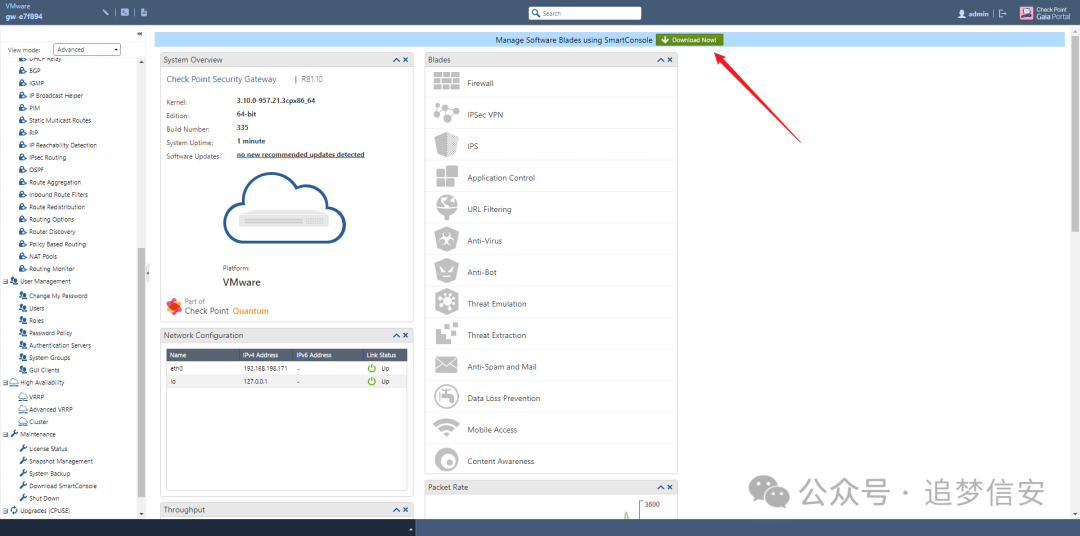Click the Data Loss Prevention faucet icon
1080x536 pixels.
point(446,398)
